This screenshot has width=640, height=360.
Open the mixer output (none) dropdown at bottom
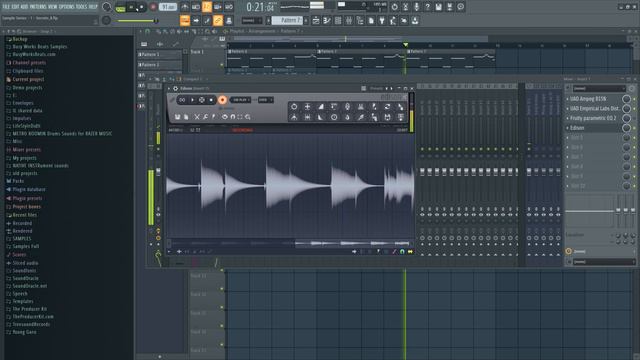604,262
